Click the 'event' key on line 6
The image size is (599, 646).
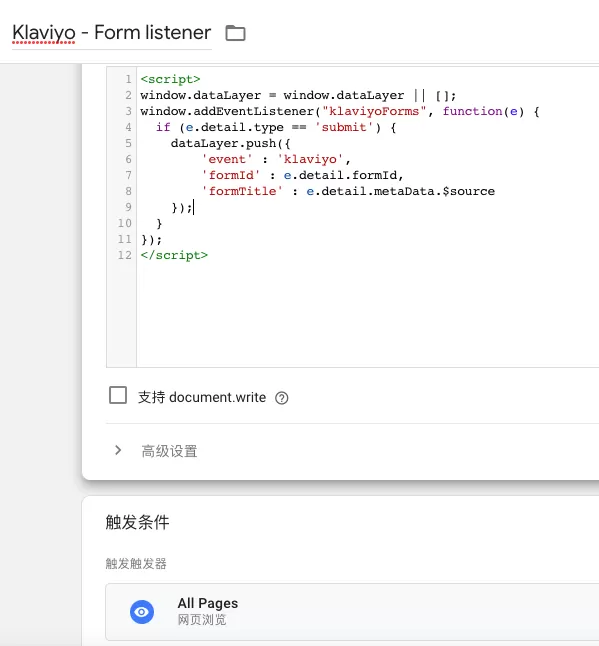coord(227,159)
